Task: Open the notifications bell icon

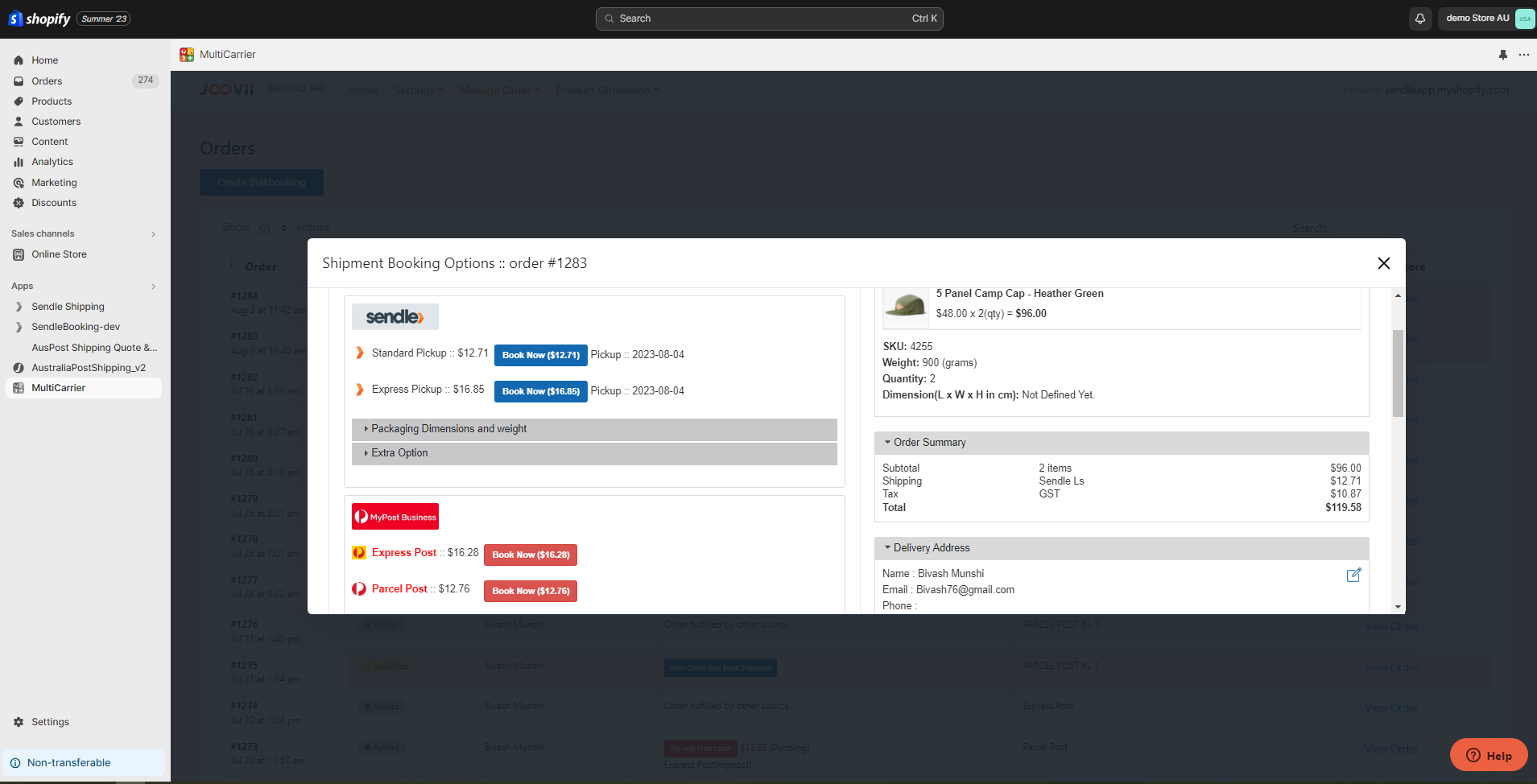Action: pos(1420,19)
